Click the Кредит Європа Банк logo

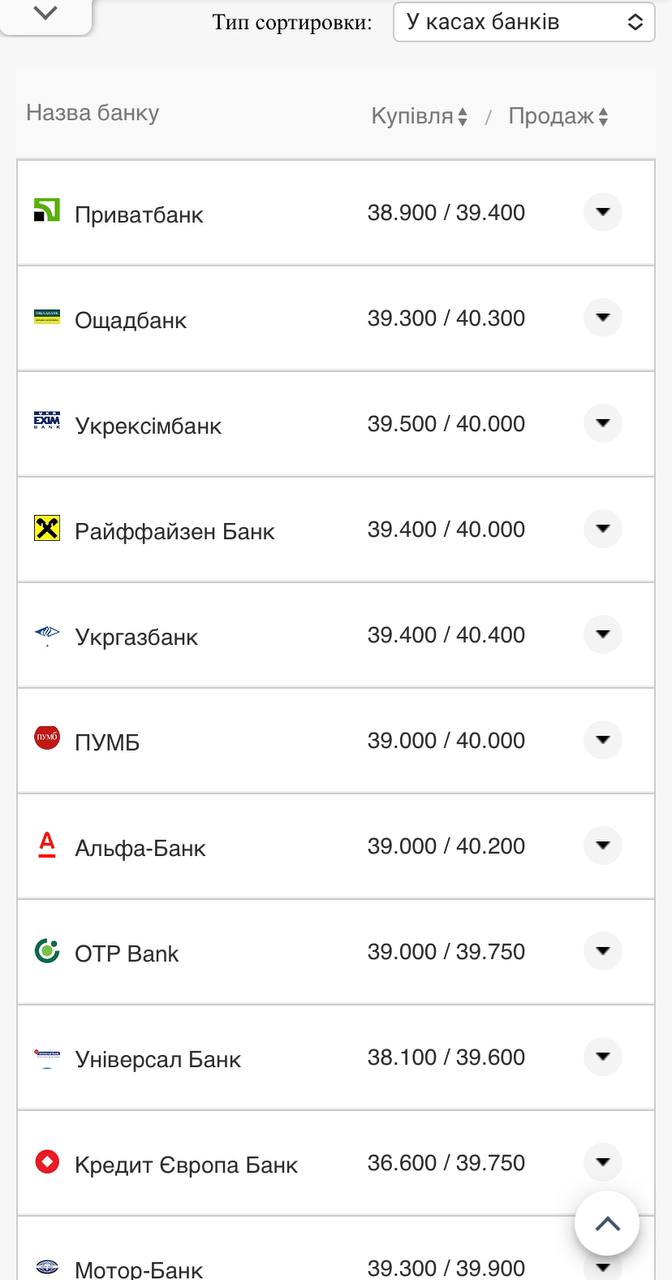tap(47, 1162)
